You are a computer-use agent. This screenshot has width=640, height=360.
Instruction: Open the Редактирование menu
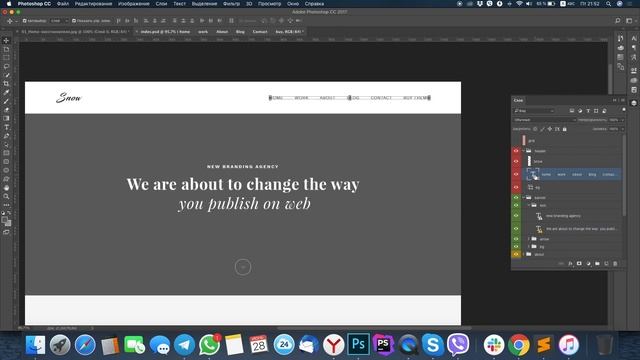[x=93, y=4]
